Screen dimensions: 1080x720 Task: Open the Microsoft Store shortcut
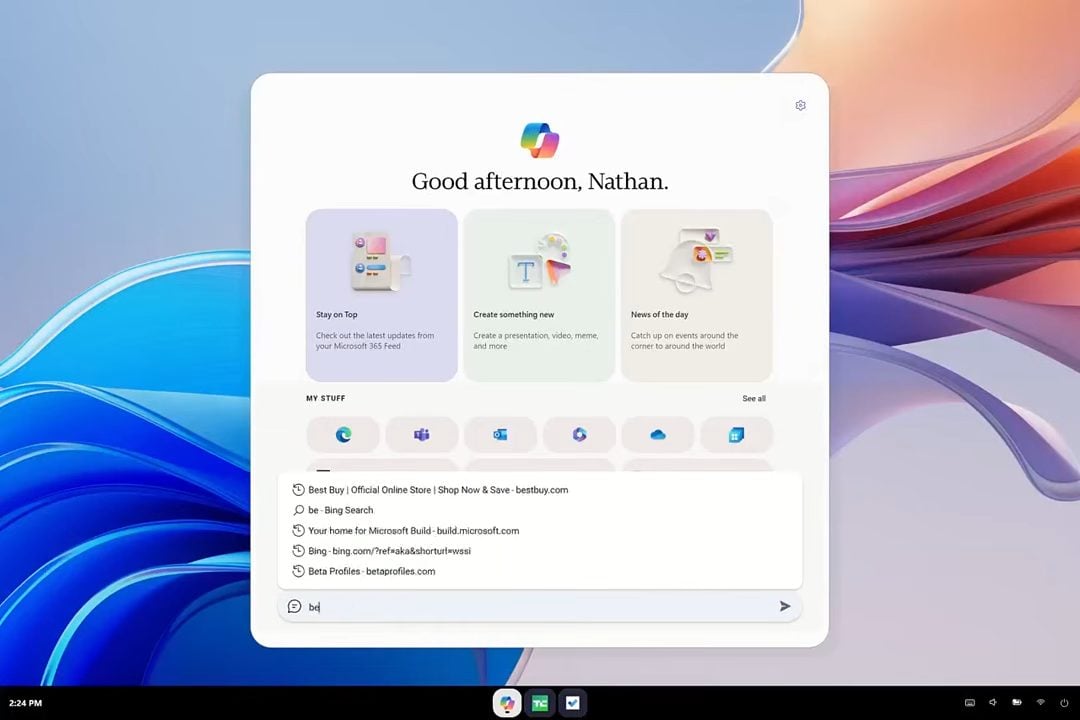pyautogui.click(x=736, y=435)
